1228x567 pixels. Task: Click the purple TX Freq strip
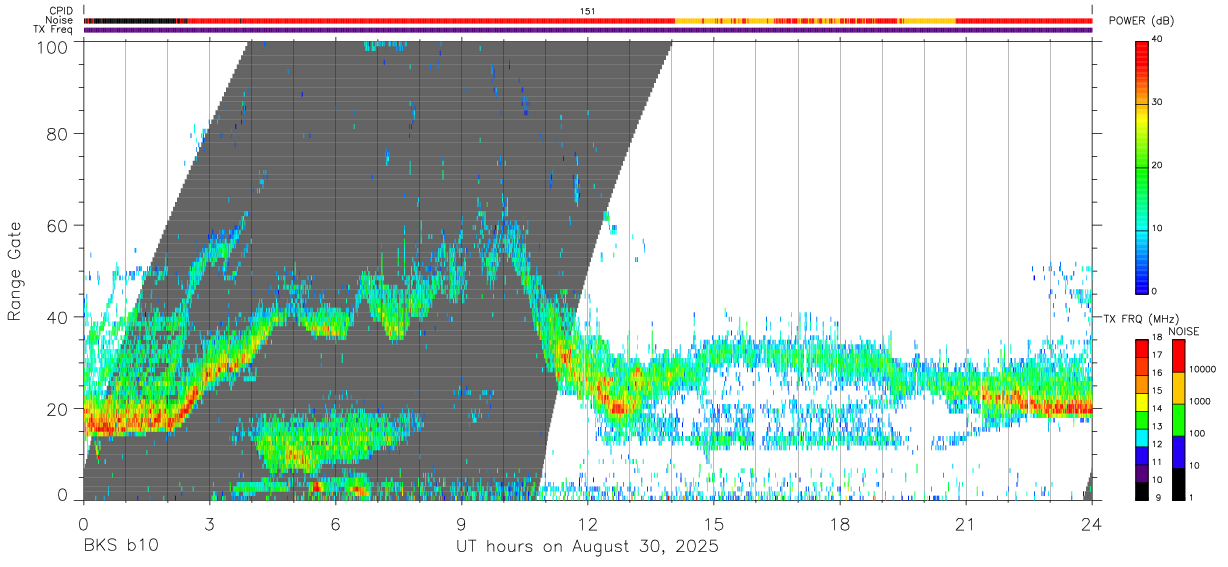587,30
